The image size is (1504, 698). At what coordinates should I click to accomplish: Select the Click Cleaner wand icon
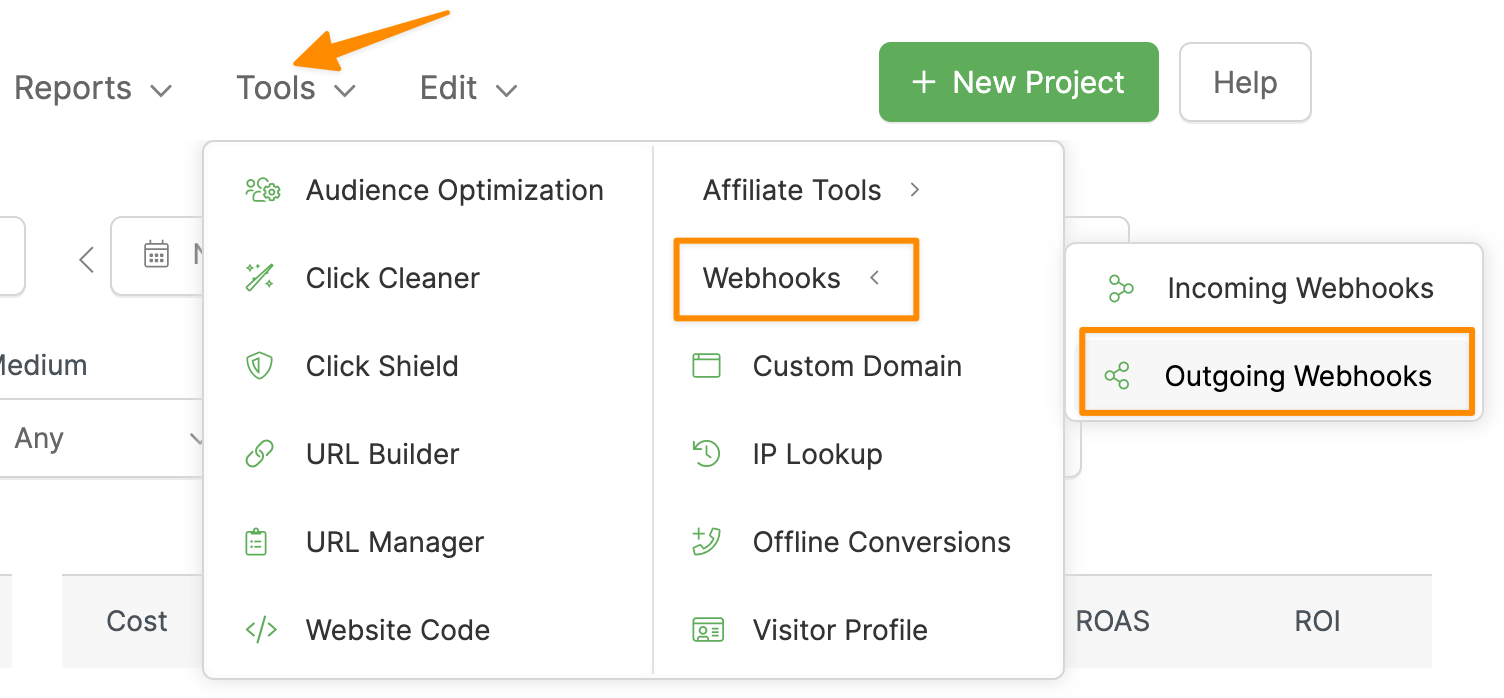pyautogui.click(x=261, y=278)
